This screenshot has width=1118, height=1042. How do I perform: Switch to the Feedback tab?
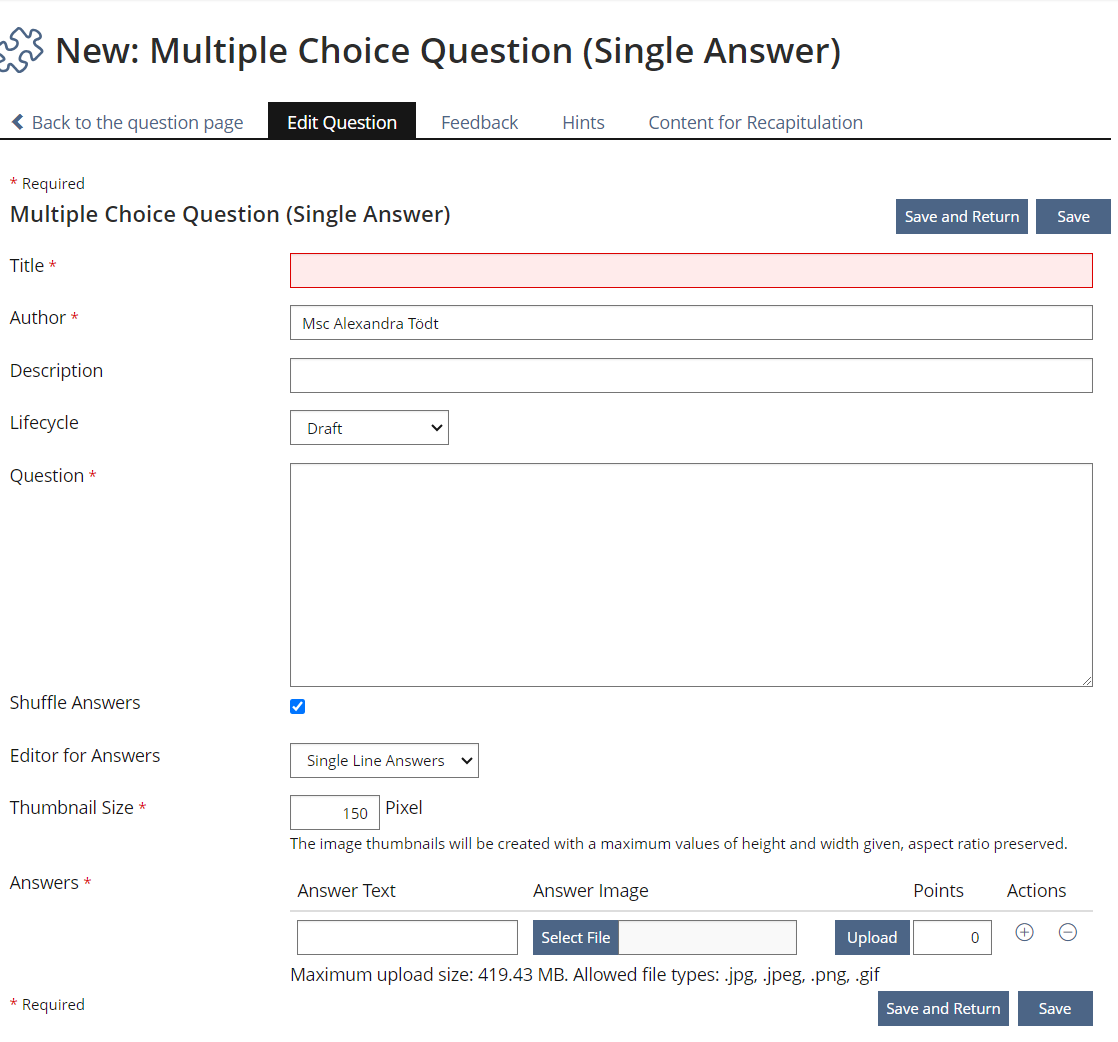click(479, 121)
